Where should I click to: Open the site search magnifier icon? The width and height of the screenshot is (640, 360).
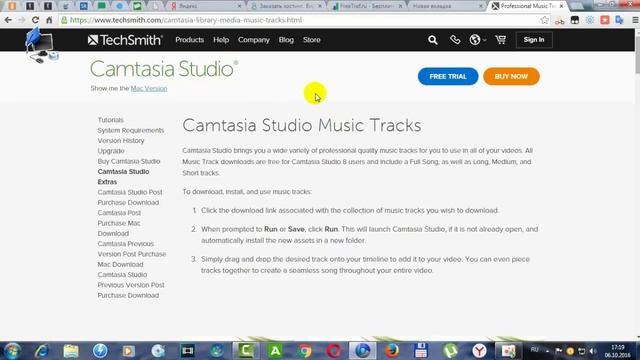click(x=433, y=40)
